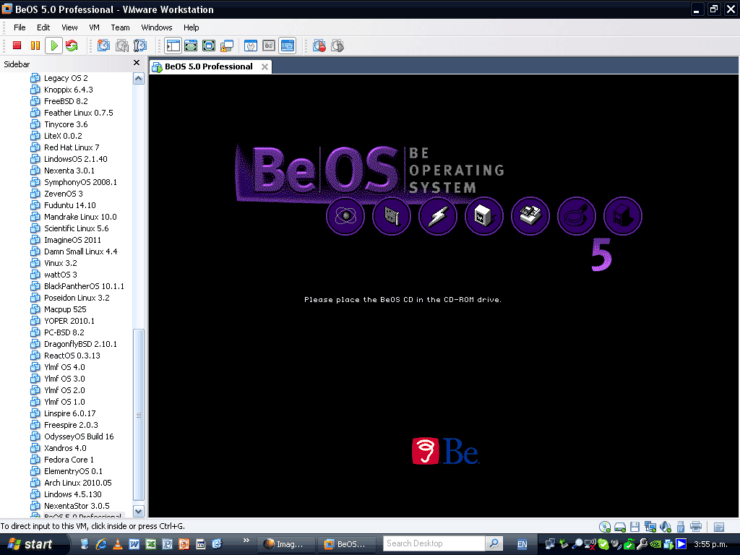Screen dimensions: 740x555
Task: Select Knoppix 6.4.3 in sidebar
Action: tap(68, 90)
